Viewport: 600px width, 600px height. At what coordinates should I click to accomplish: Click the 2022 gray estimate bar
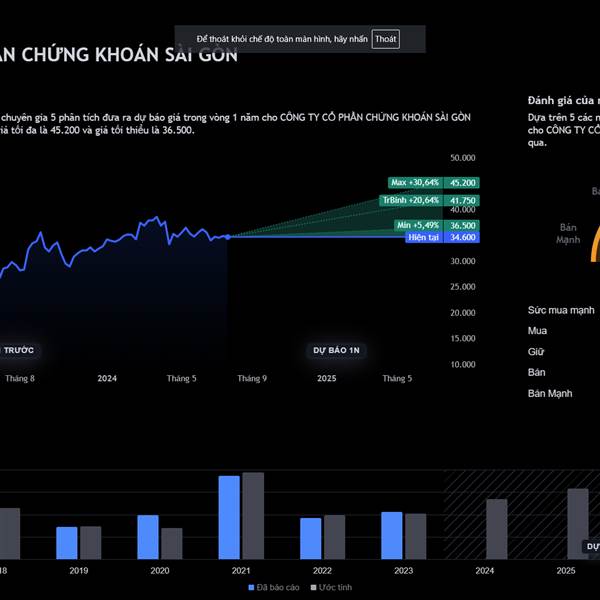(334, 537)
